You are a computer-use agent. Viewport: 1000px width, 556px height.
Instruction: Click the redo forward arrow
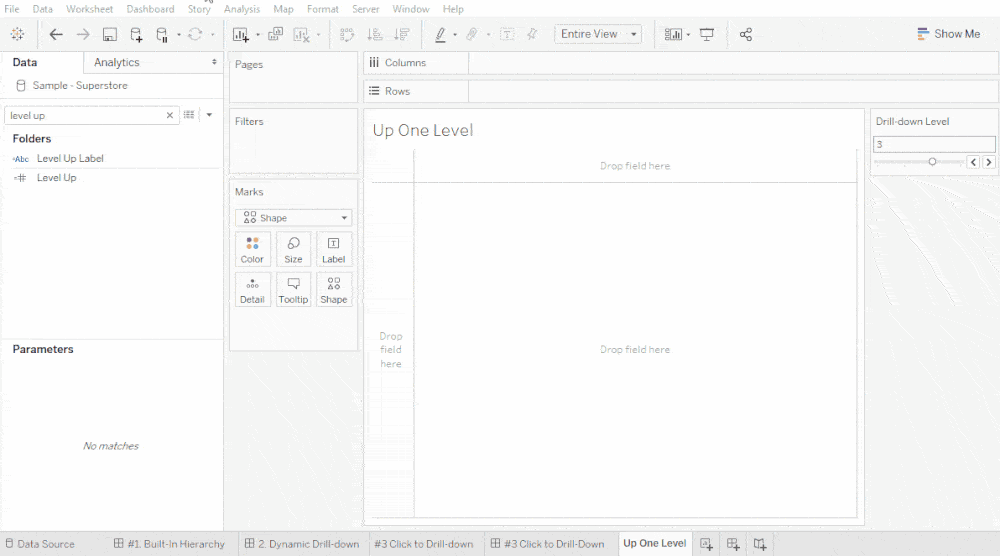pos(83,34)
